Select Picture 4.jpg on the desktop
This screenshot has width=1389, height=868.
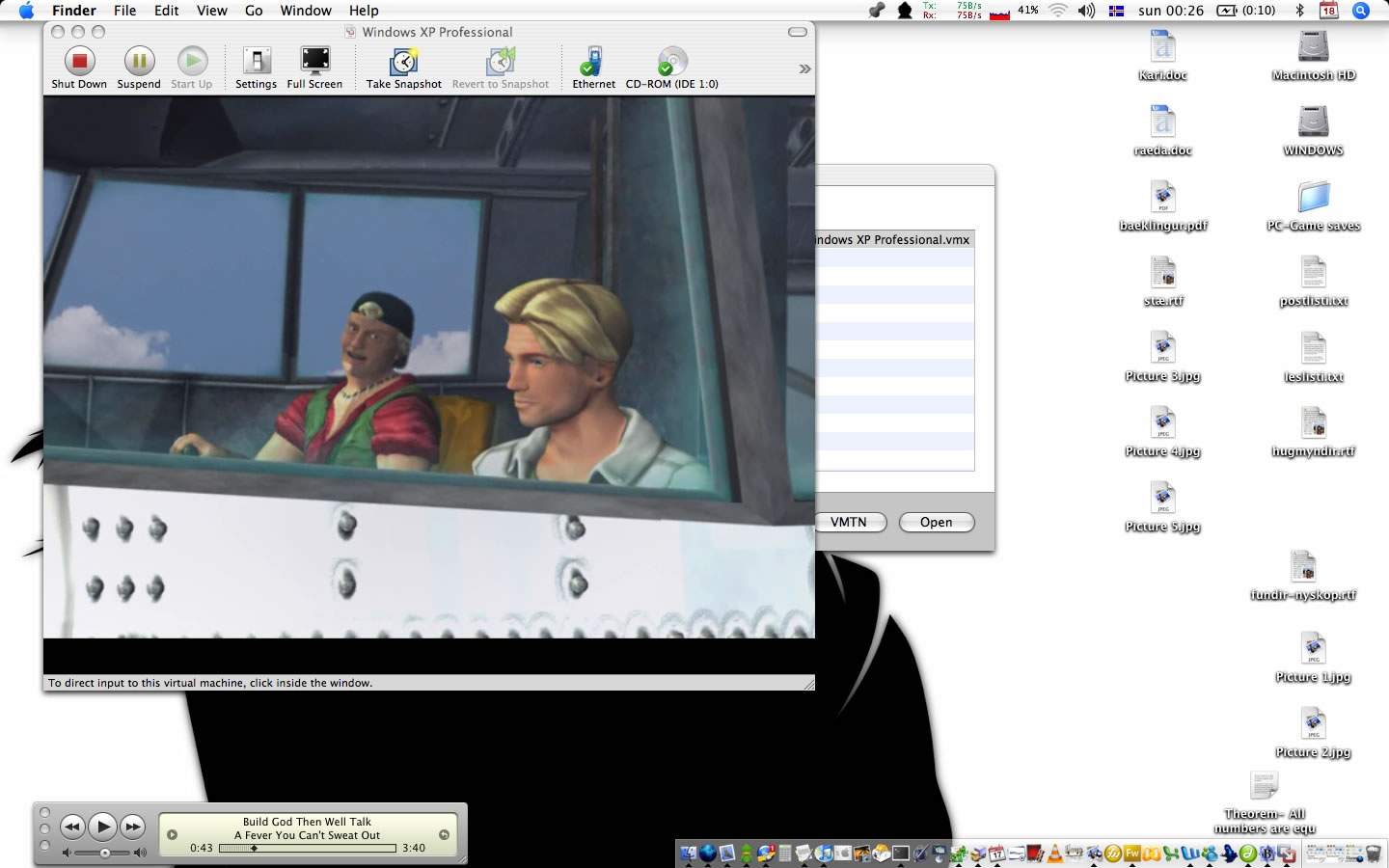(x=1163, y=432)
